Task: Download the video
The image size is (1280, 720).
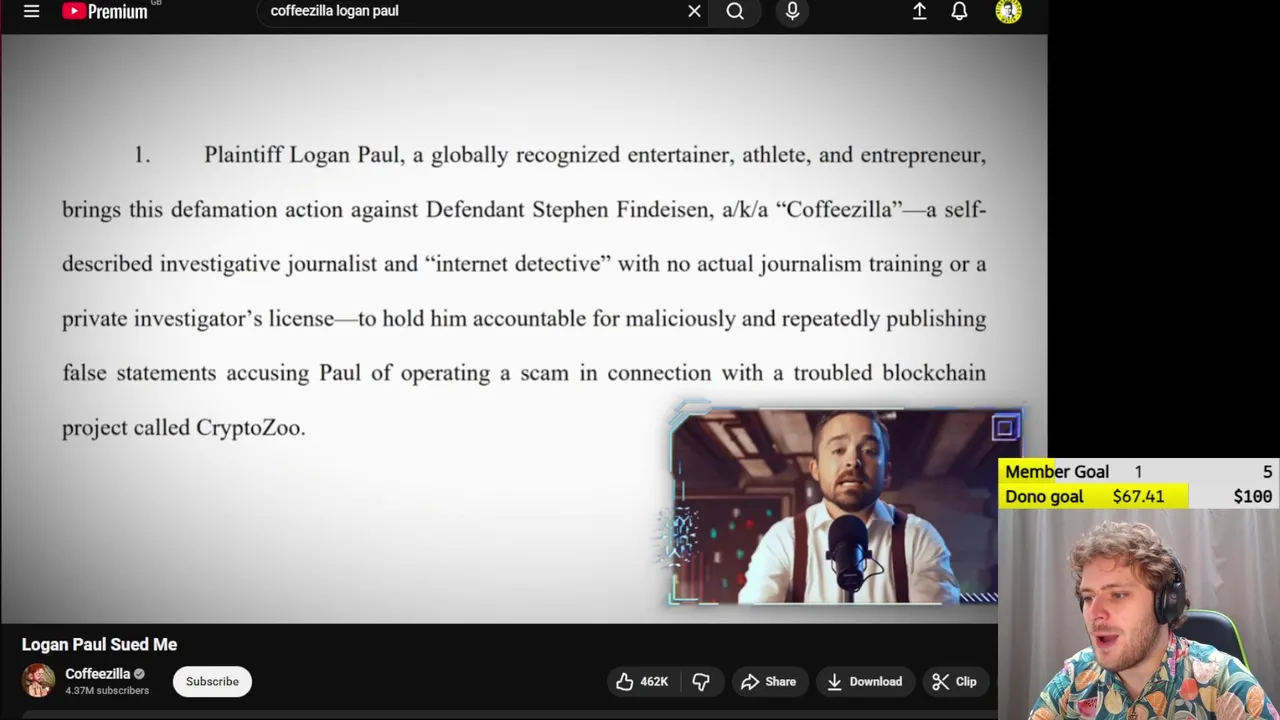Action: click(x=865, y=682)
